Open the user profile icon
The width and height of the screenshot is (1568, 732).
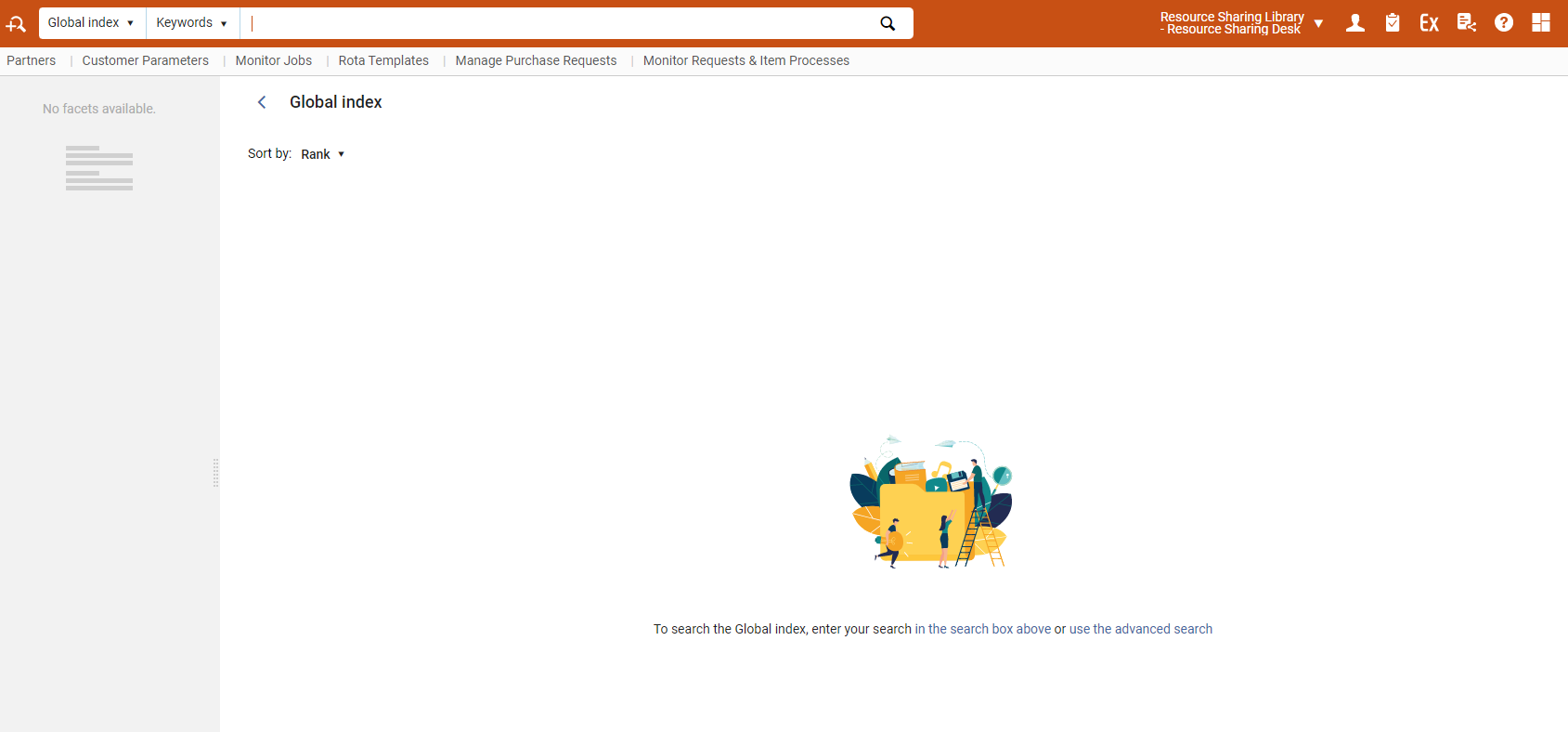(x=1355, y=23)
